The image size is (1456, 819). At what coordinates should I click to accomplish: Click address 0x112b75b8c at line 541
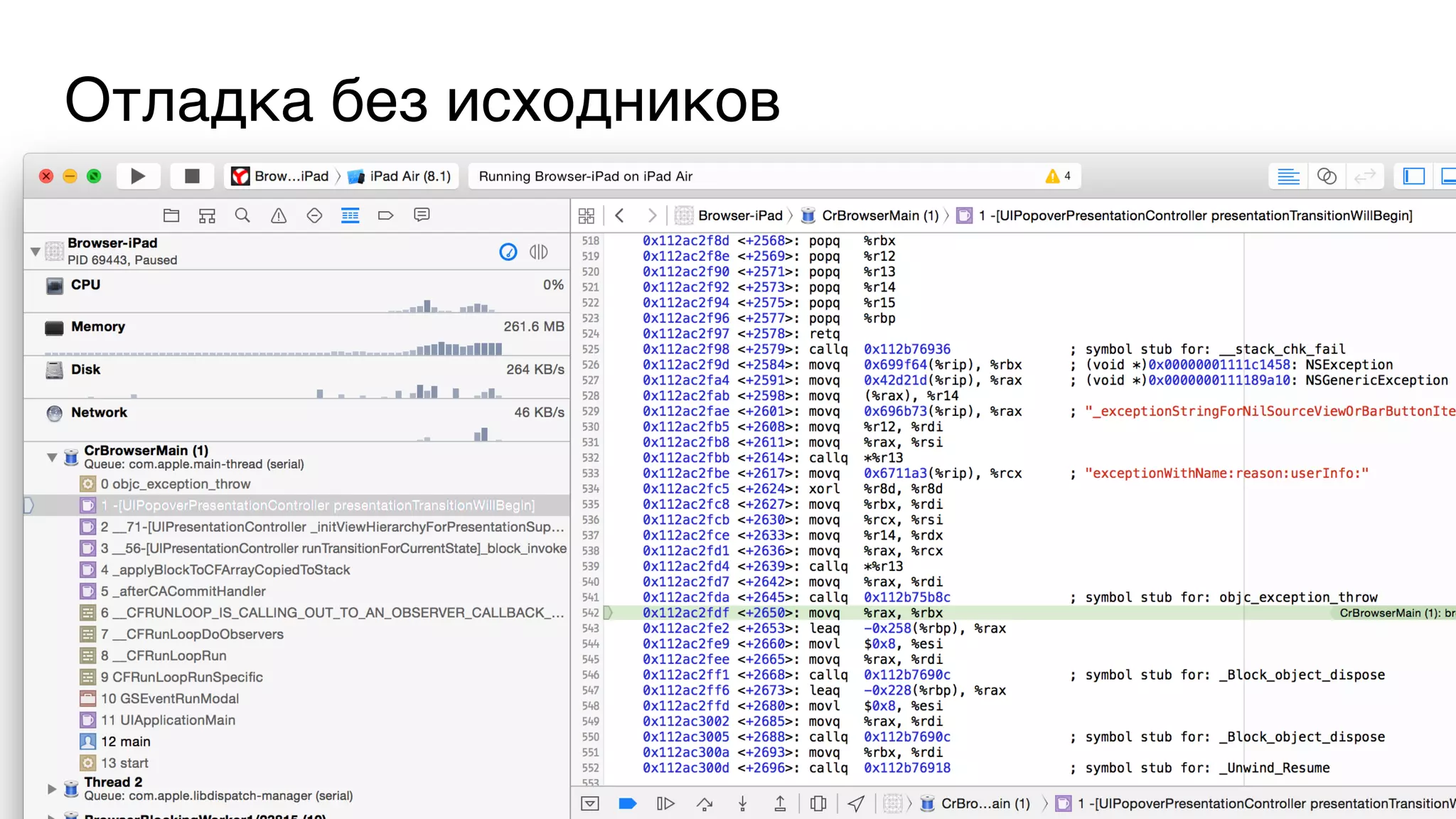907,597
